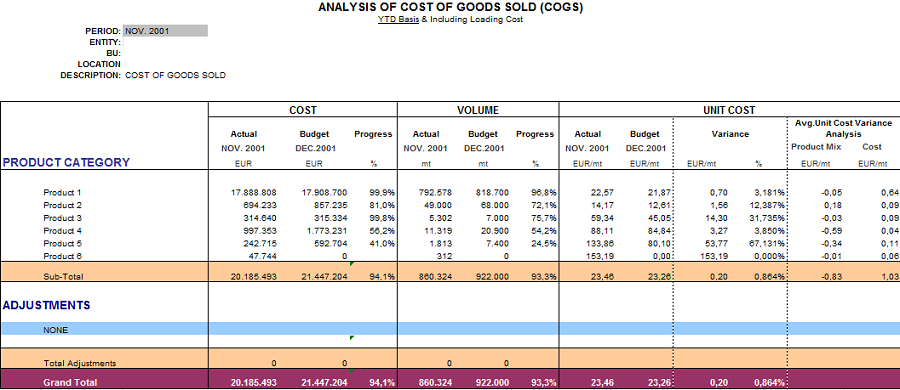The height and width of the screenshot is (390, 900).
Task: Select the Total Adjustments label
Action: pos(80,363)
